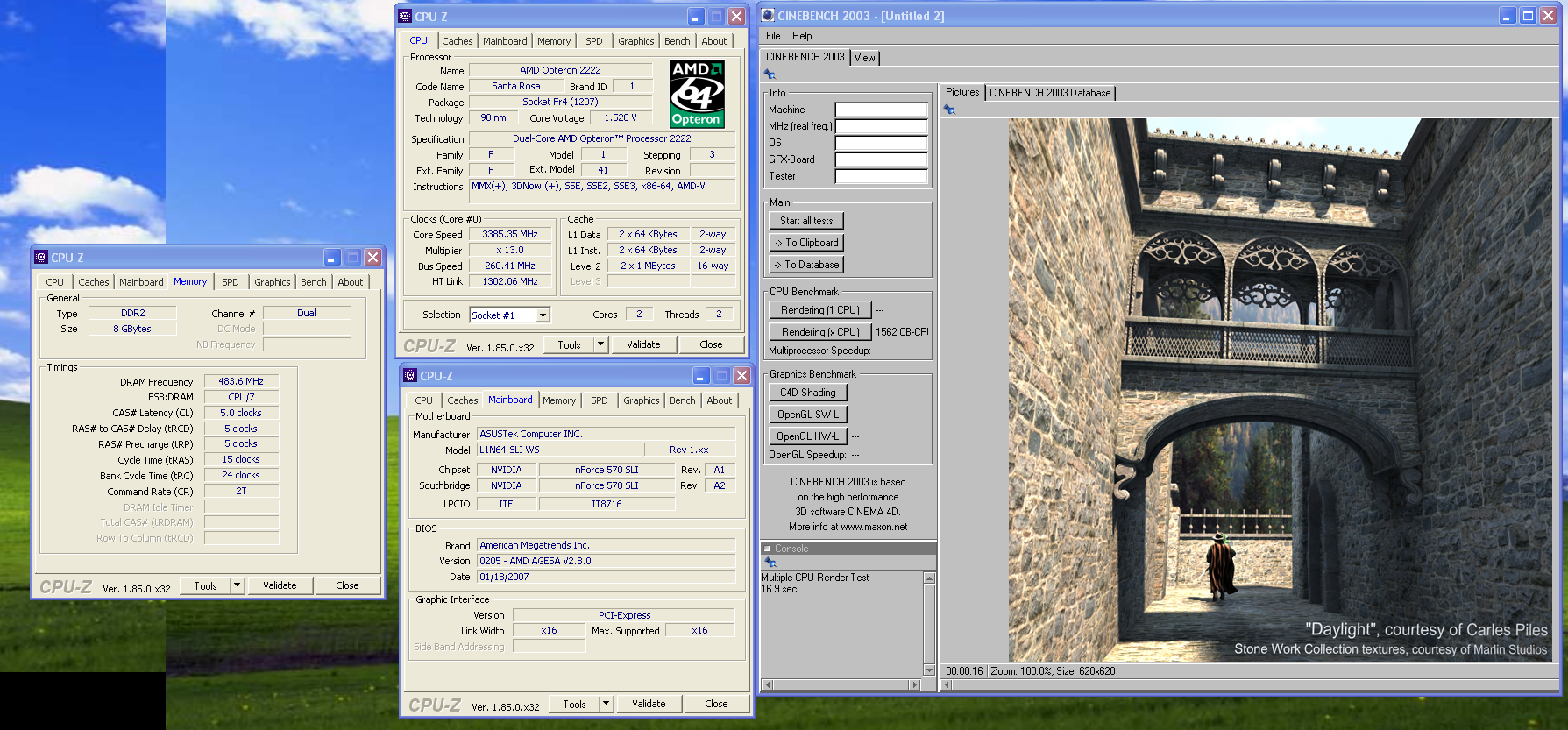
Task: Click the Core Speed value 3385.35 MHz
Action: pyautogui.click(x=510, y=235)
